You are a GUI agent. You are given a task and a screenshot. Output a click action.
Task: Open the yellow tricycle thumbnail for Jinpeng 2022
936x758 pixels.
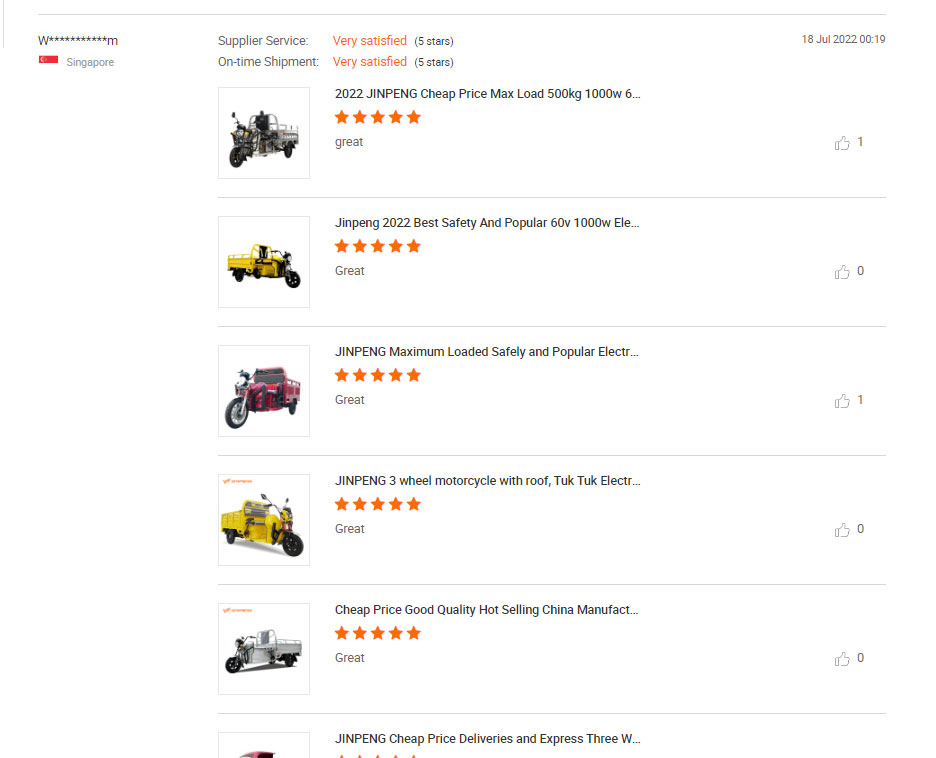(264, 262)
